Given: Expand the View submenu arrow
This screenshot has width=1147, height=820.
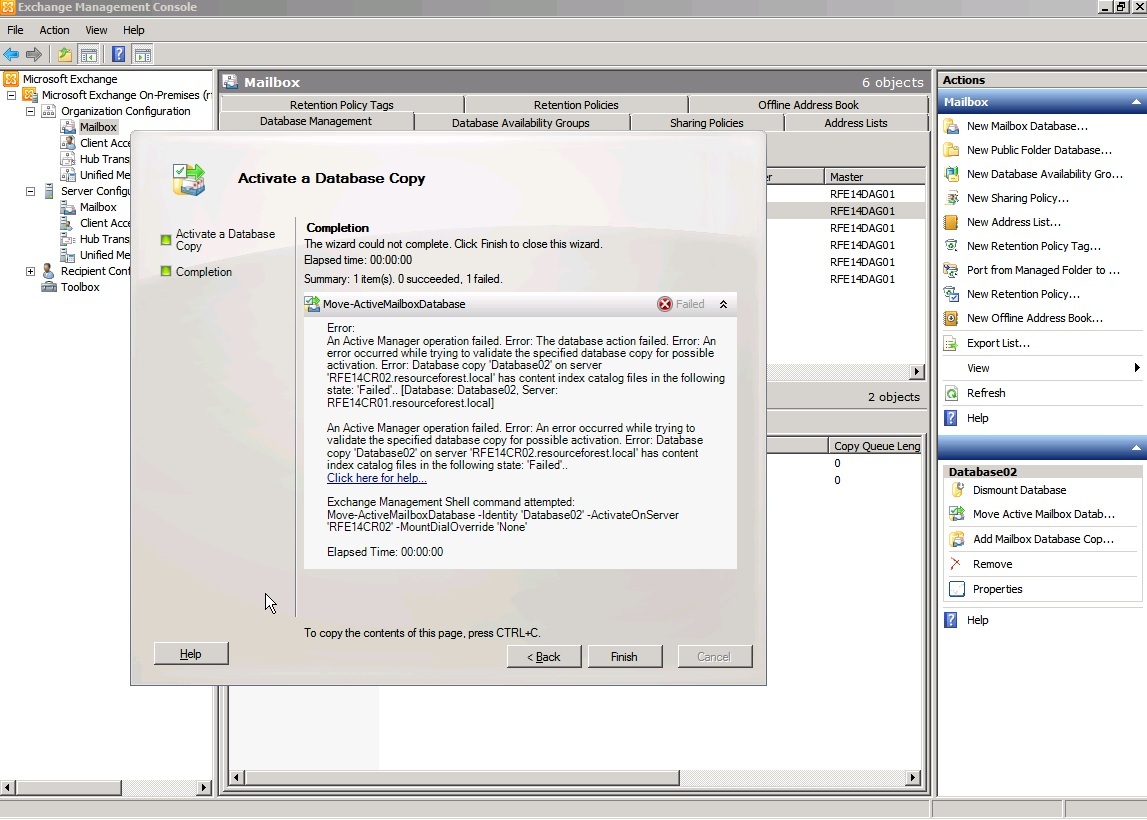Looking at the screenshot, I should tap(1137, 368).
